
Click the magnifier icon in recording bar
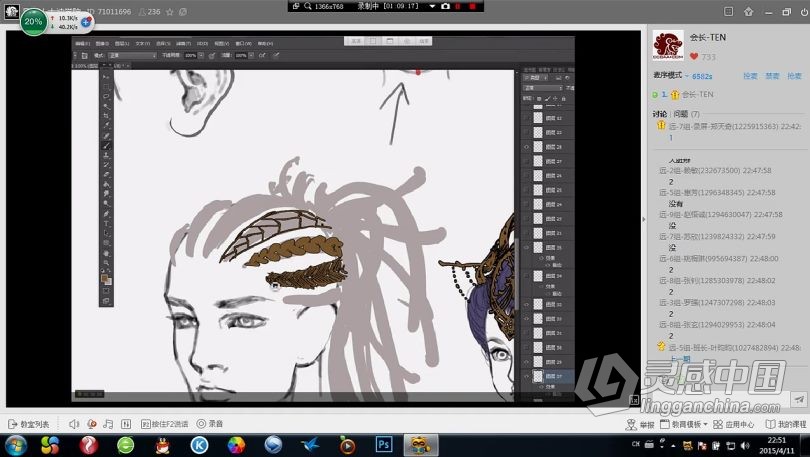point(307,6)
